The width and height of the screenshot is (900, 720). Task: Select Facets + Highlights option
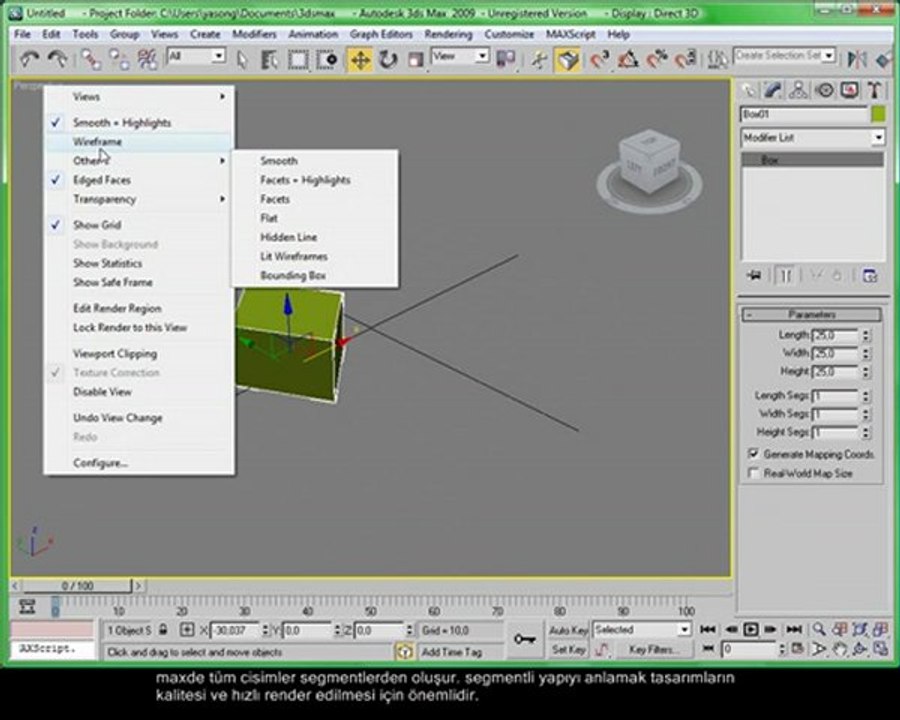point(315,180)
